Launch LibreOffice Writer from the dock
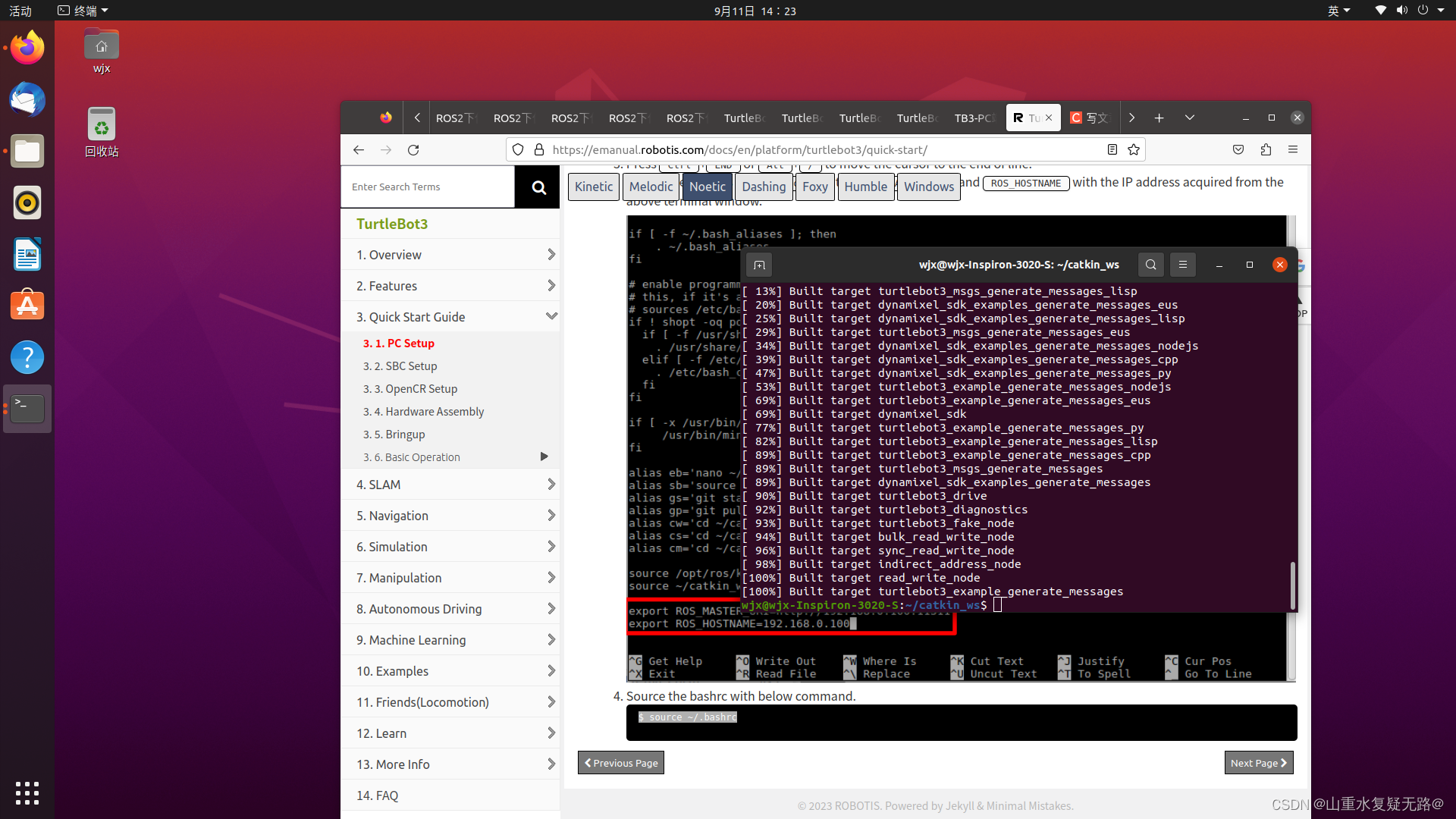This screenshot has width=1456, height=819. pos(27,254)
